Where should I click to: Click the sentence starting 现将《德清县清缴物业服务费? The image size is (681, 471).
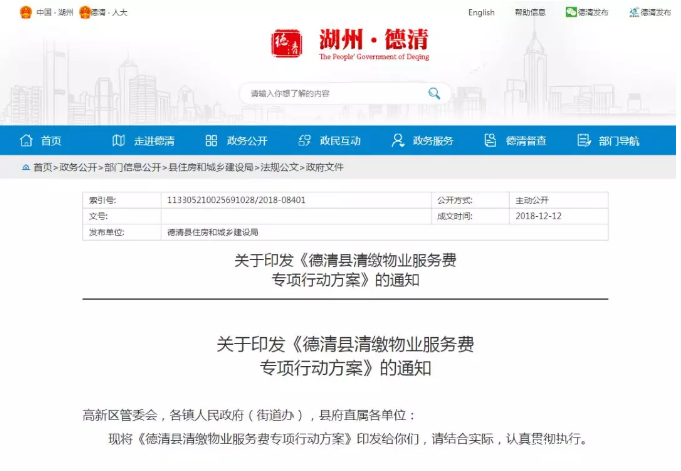[348, 439]
